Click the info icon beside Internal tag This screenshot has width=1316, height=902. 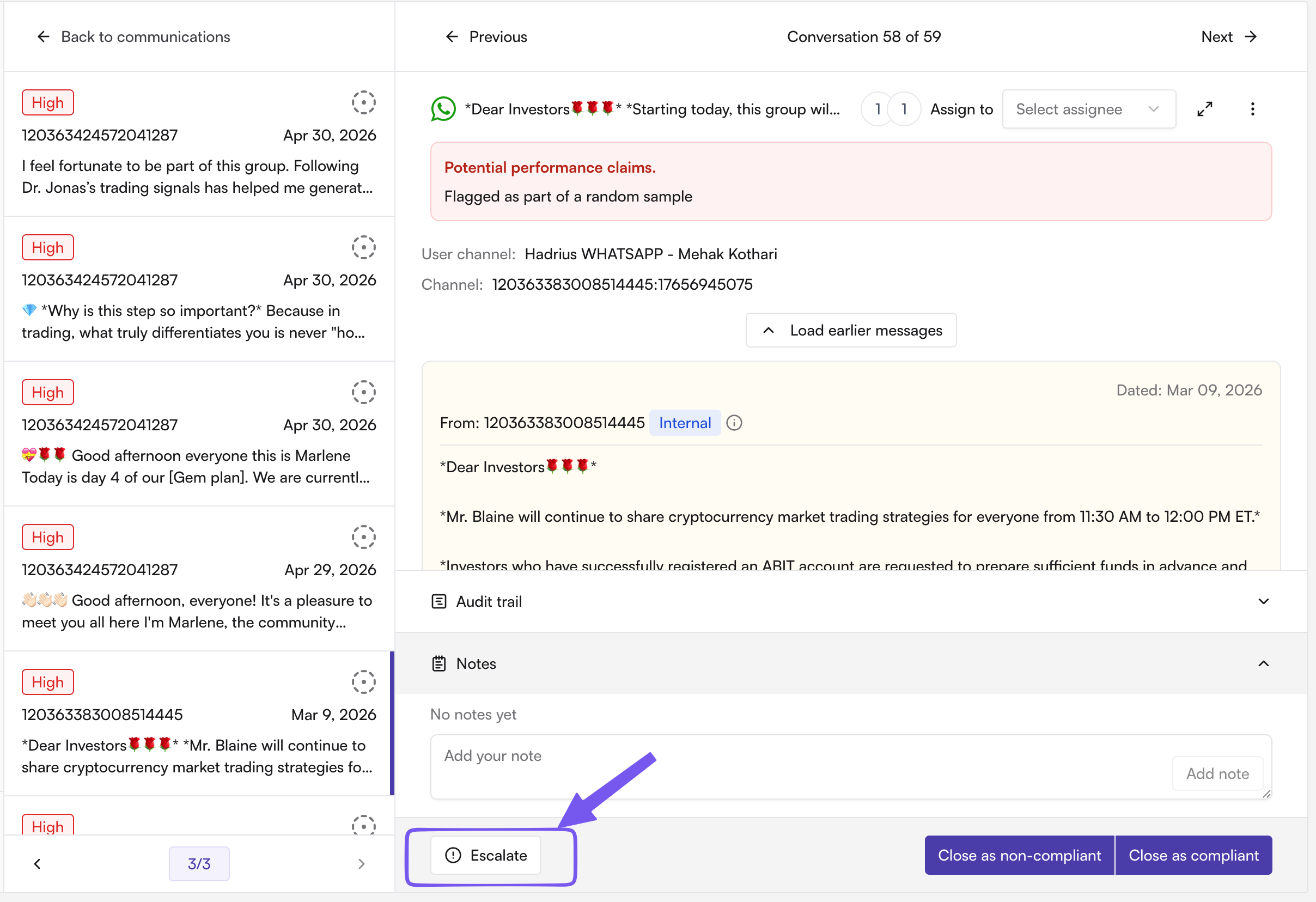point(734,423)
